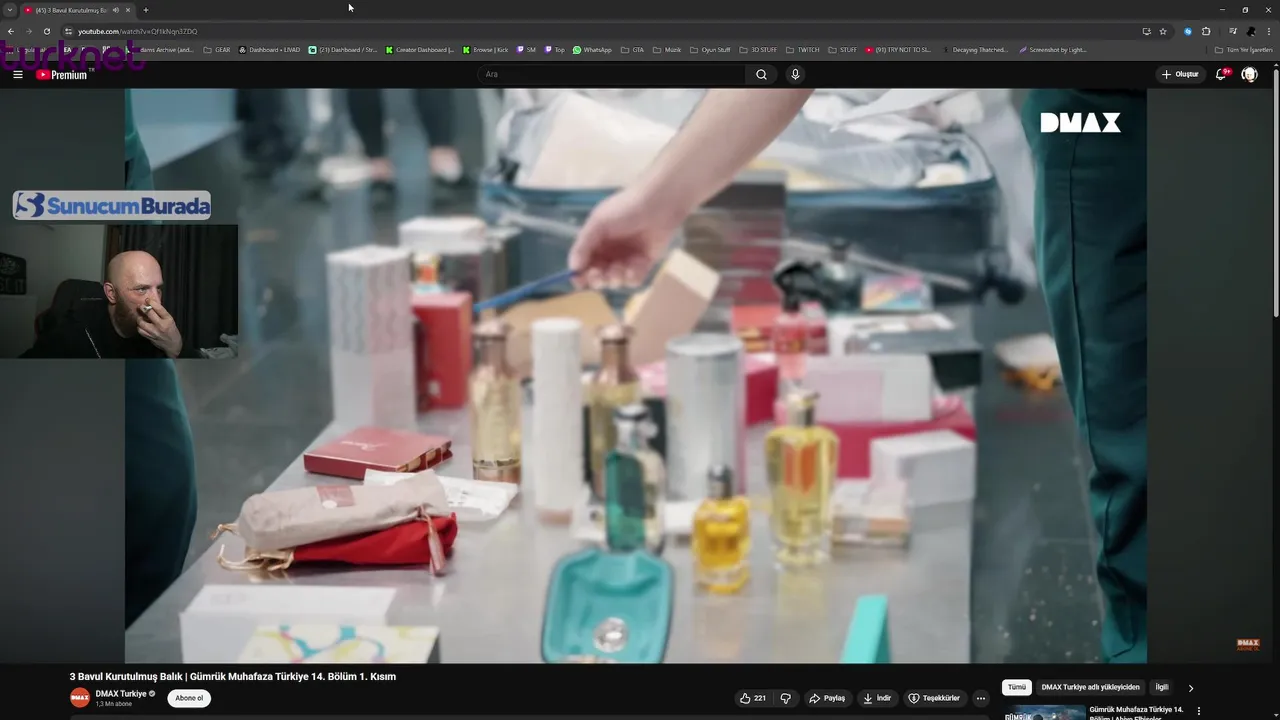The width and height of the screenshot is (1280, 720).
Task: Open the Chrome profile avatar
Action: point(1251,31)
